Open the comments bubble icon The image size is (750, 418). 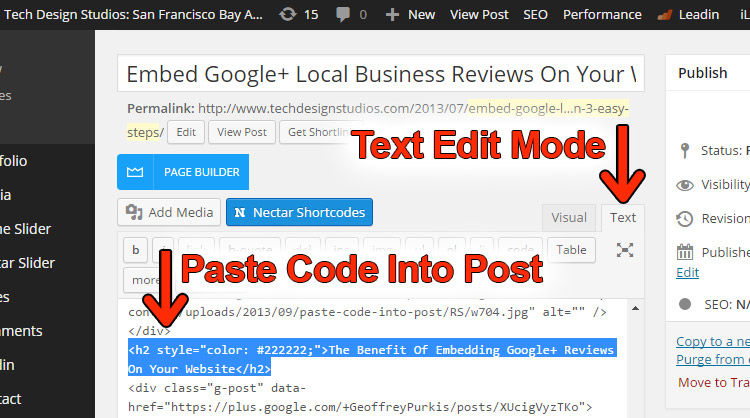pyautogui.click(x=342, y=14)
